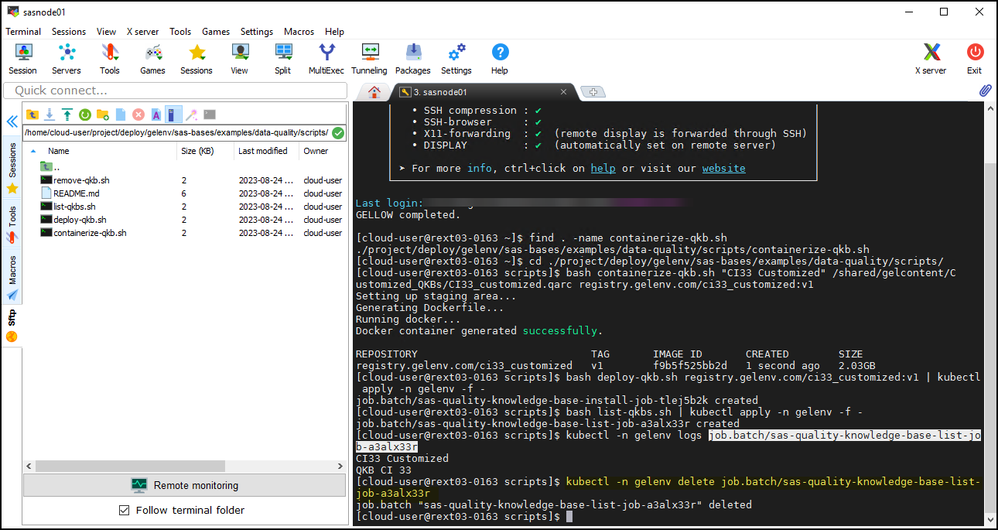The width and height of the screenshot is (998, 530).
Task: Click the Remote monitoring button
Action: click(x=185, y=485)
